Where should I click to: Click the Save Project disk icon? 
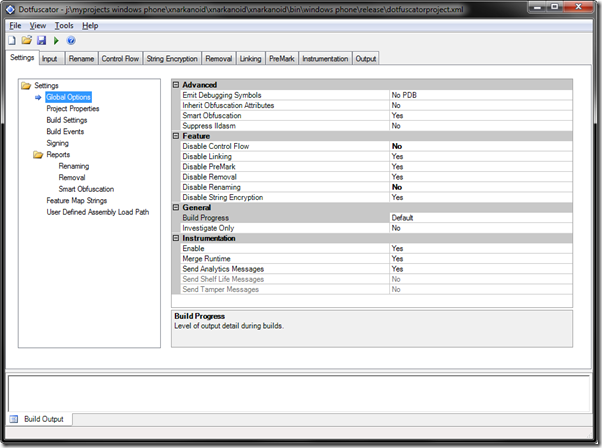click(41, 40)
